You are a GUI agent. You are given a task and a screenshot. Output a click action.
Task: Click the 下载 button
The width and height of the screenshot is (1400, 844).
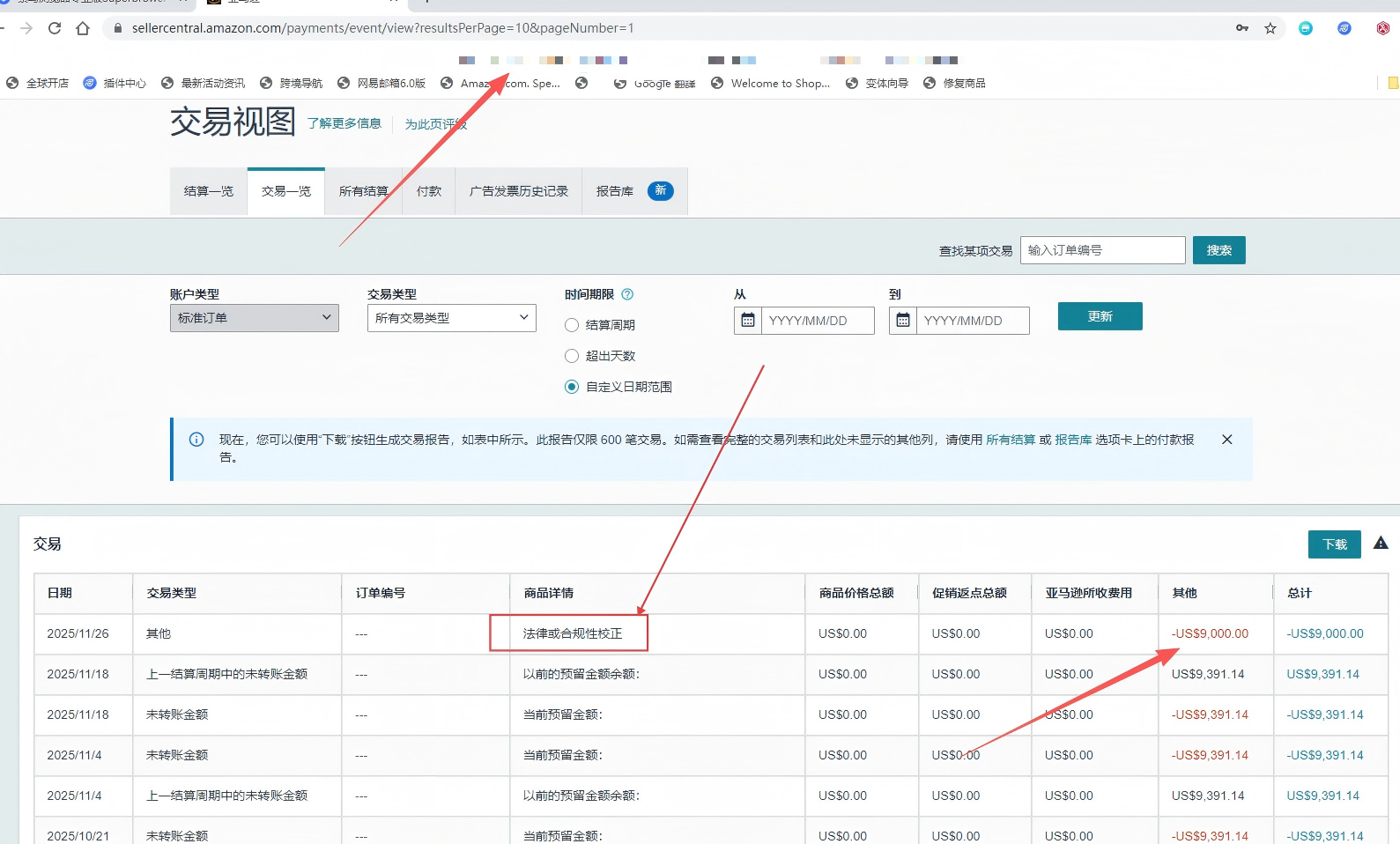pyautogui.click(x=1334, y=544)
